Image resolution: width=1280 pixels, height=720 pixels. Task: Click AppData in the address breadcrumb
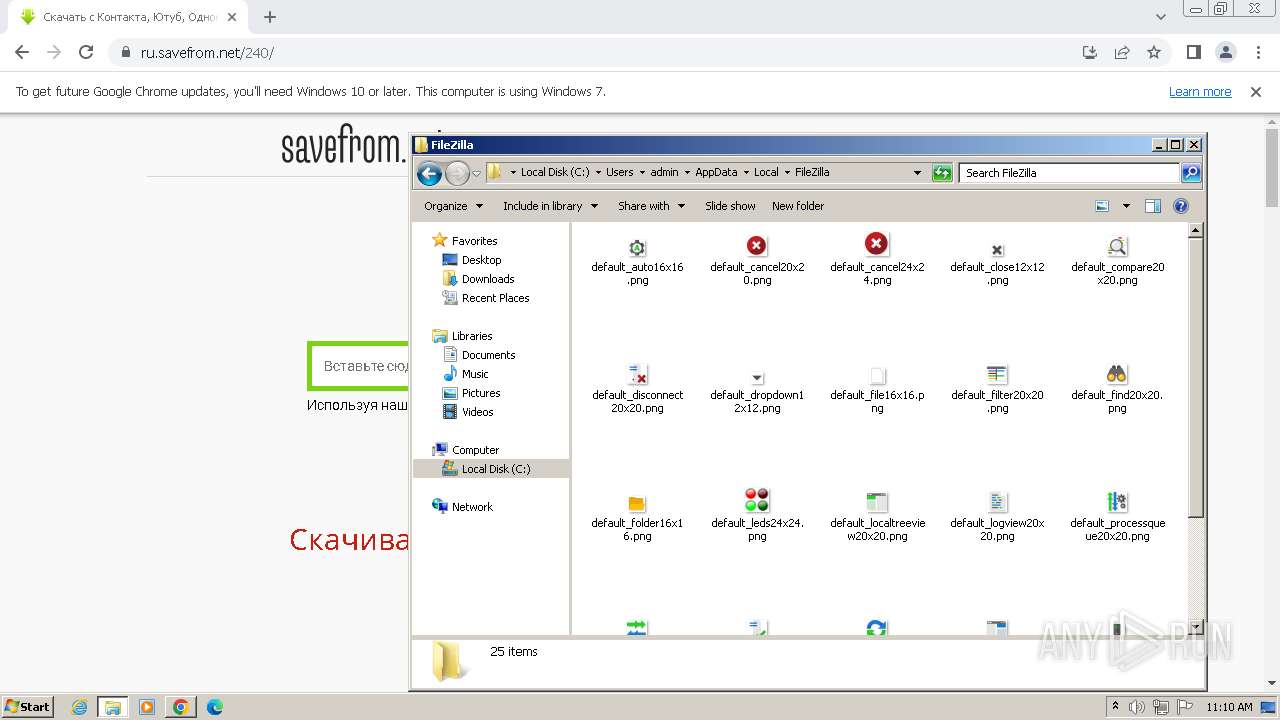[716, 172]
